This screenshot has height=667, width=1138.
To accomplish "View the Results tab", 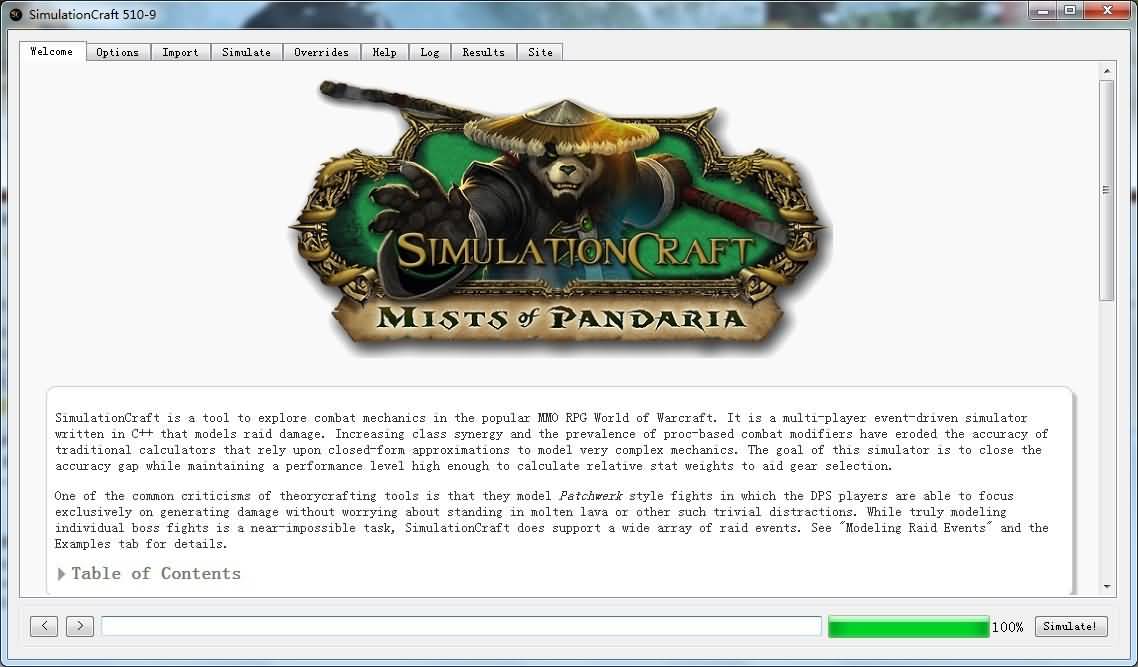I will 483,52.
